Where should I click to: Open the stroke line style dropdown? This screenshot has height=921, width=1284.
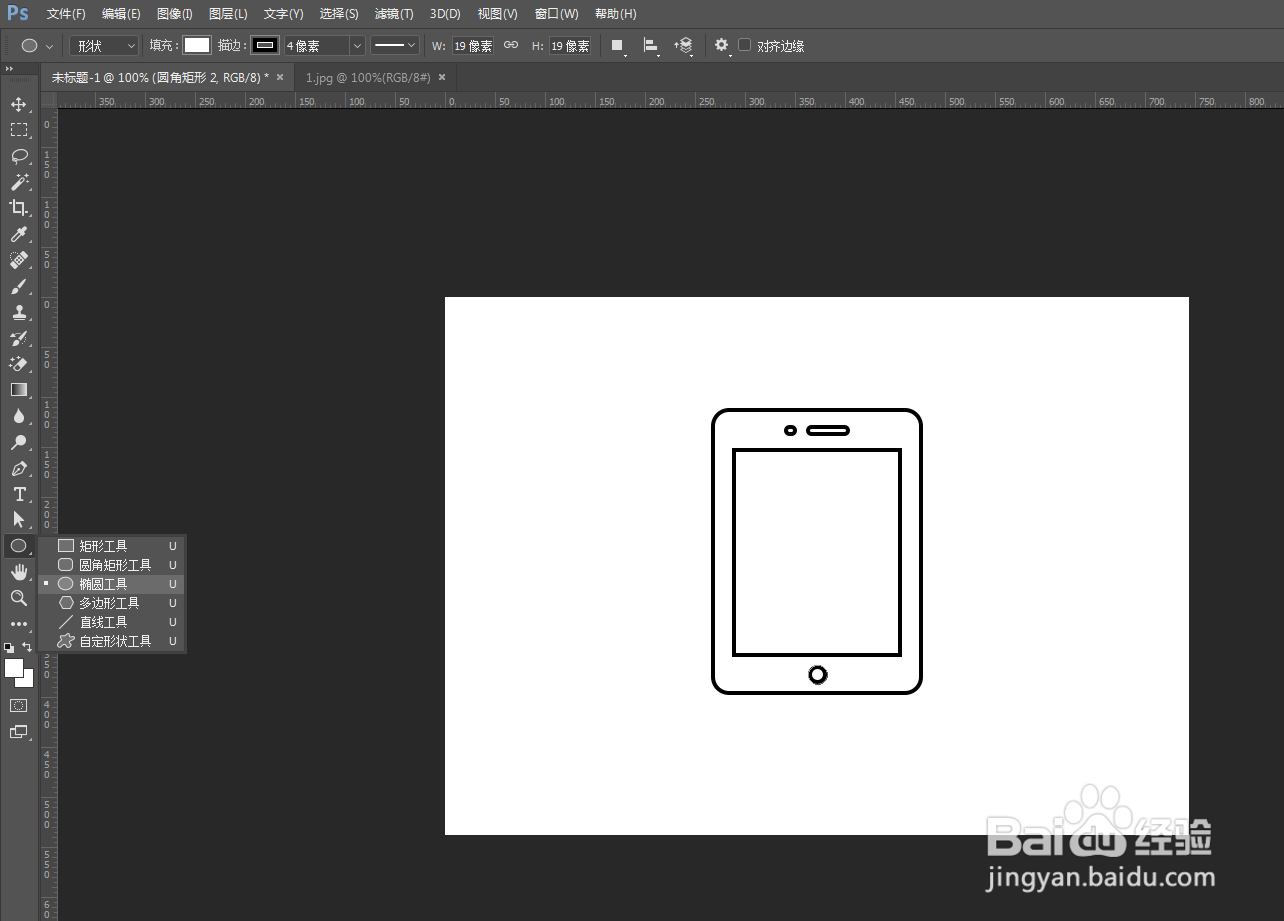395,46
